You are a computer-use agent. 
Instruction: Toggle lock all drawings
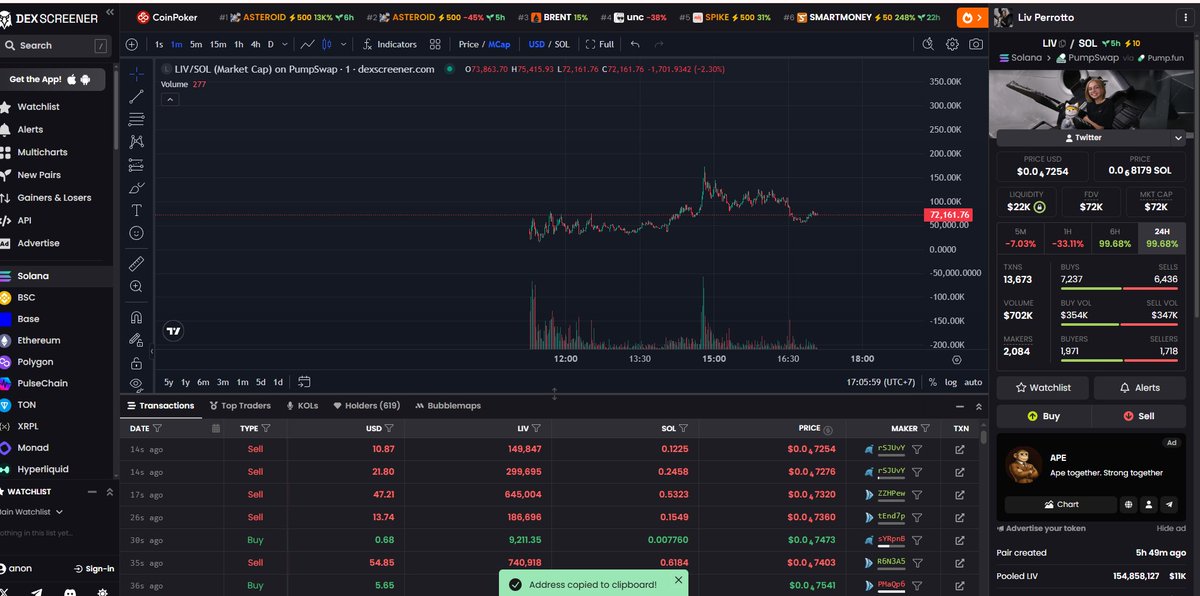[x=136, y=364]
